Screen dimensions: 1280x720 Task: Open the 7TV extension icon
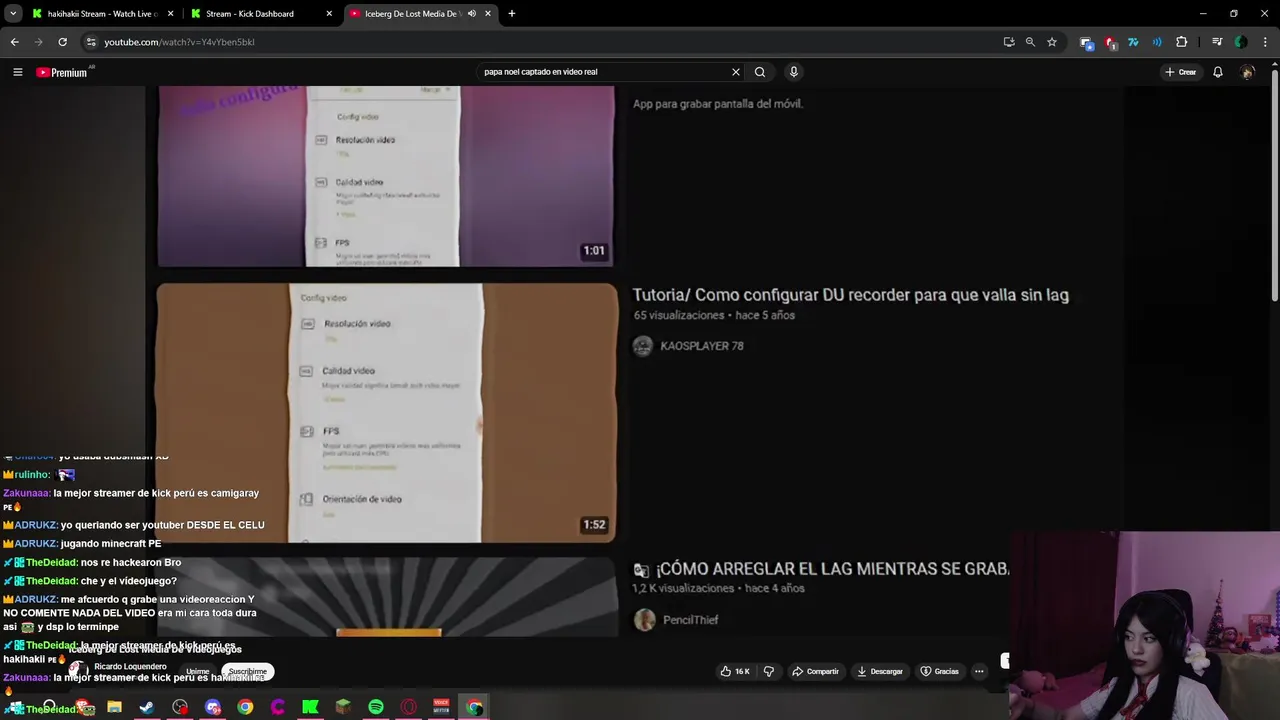[x=1133, y=42]
